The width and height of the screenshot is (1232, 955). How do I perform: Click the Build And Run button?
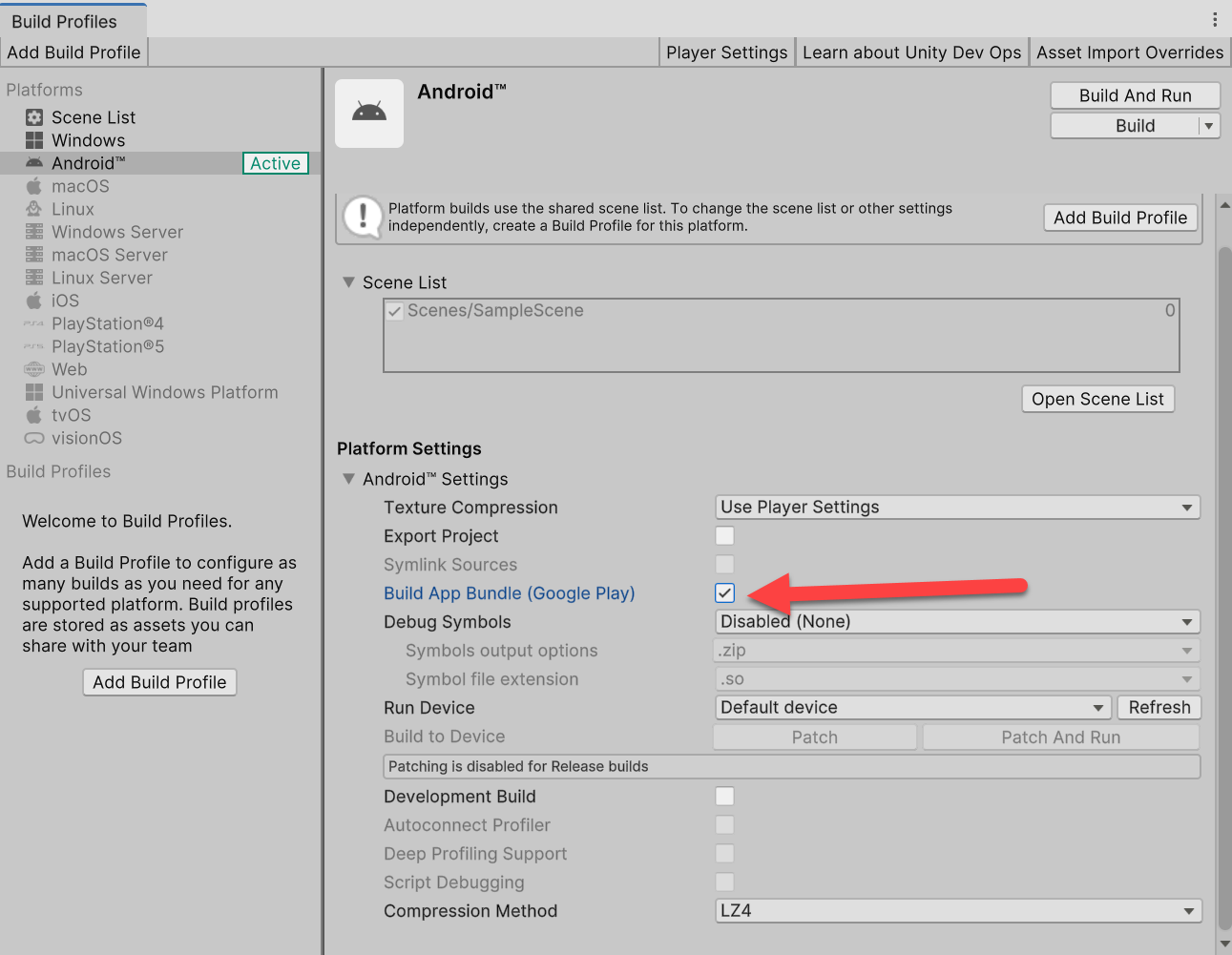coord(1136,95)
